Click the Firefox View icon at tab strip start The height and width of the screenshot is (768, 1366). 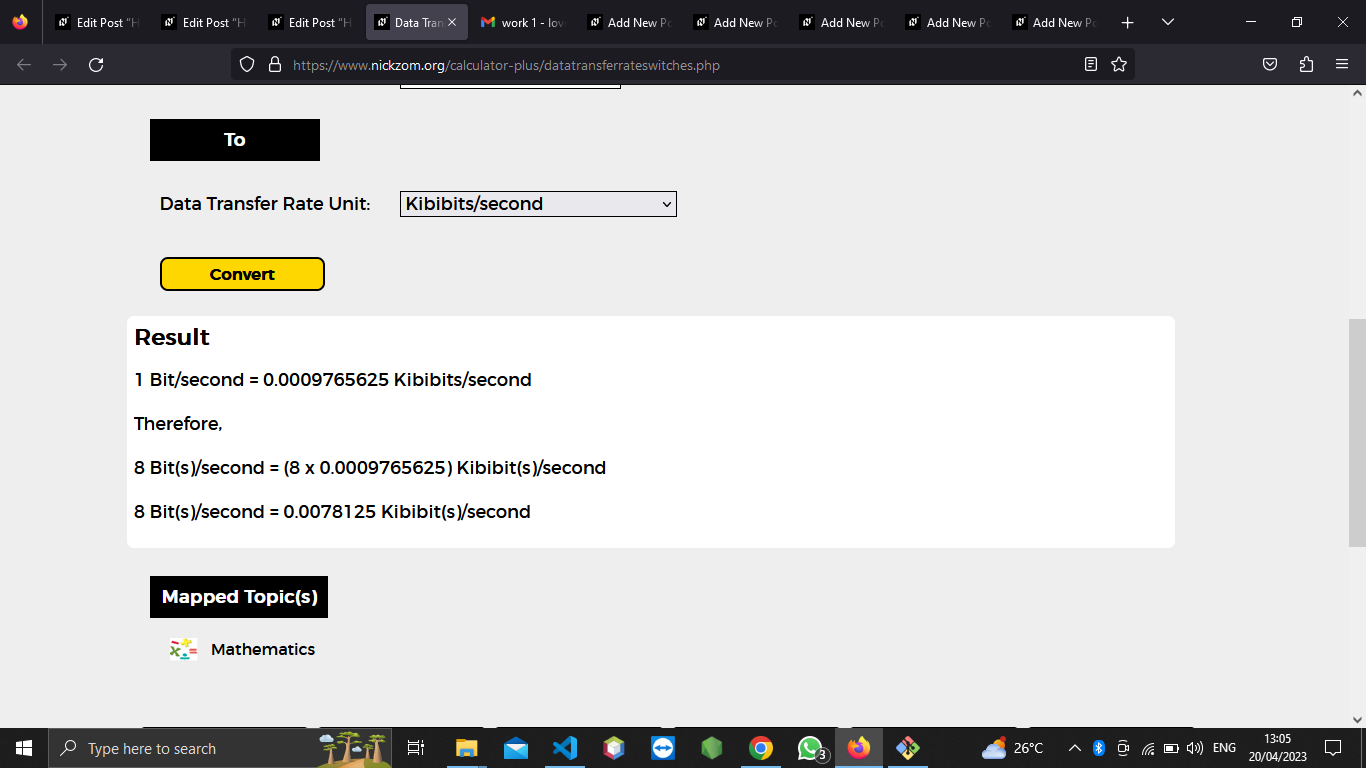pyautogui.click(x=20, y=22)
